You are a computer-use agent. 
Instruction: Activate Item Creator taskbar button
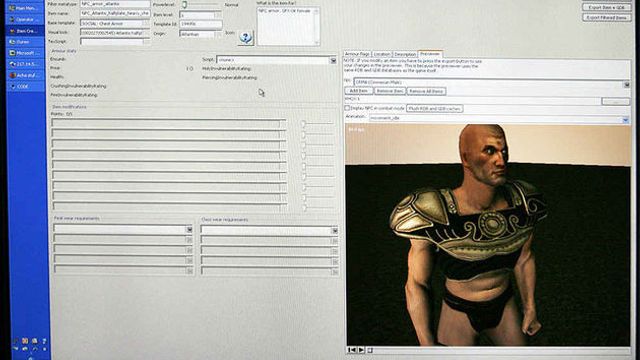click(x=25, y=31)
